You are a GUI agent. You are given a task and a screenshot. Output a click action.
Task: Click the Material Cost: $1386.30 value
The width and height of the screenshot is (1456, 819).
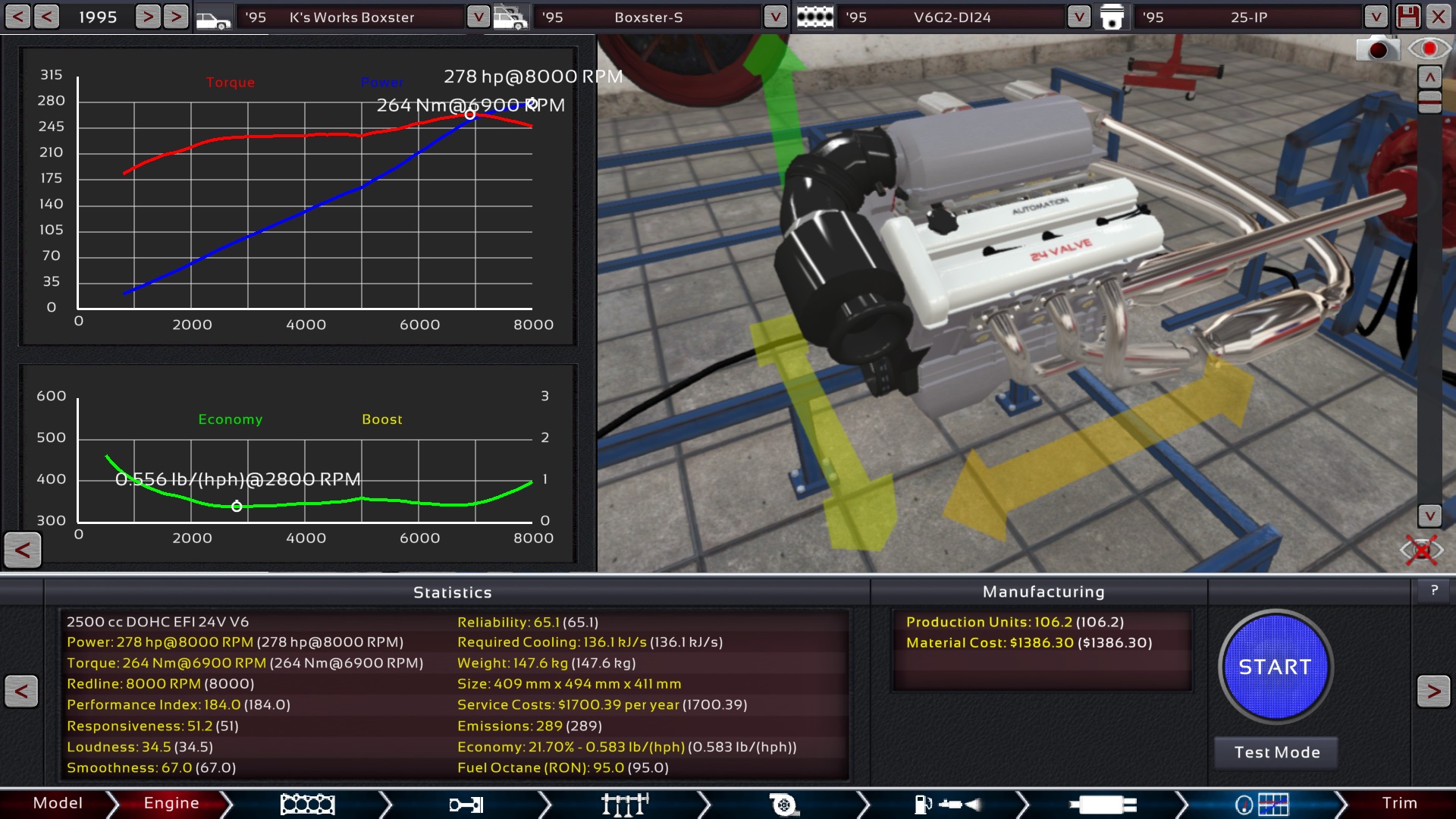click(1029, 642)
